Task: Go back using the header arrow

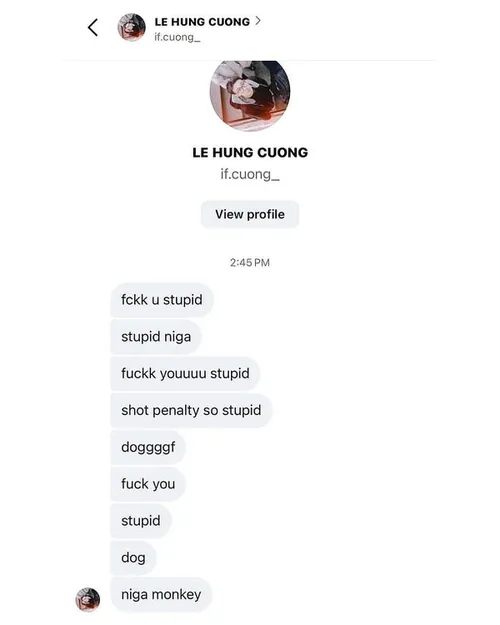Action: tap(93, 28)
